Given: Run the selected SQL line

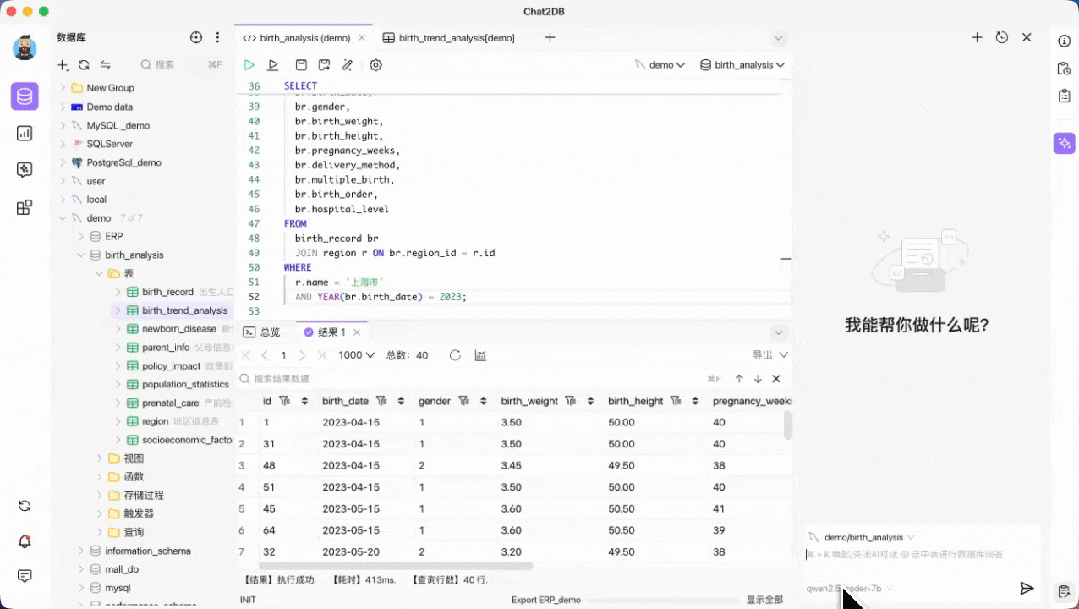Looking at the screenshot, I should pyautogui.click(x=273, y=65).
